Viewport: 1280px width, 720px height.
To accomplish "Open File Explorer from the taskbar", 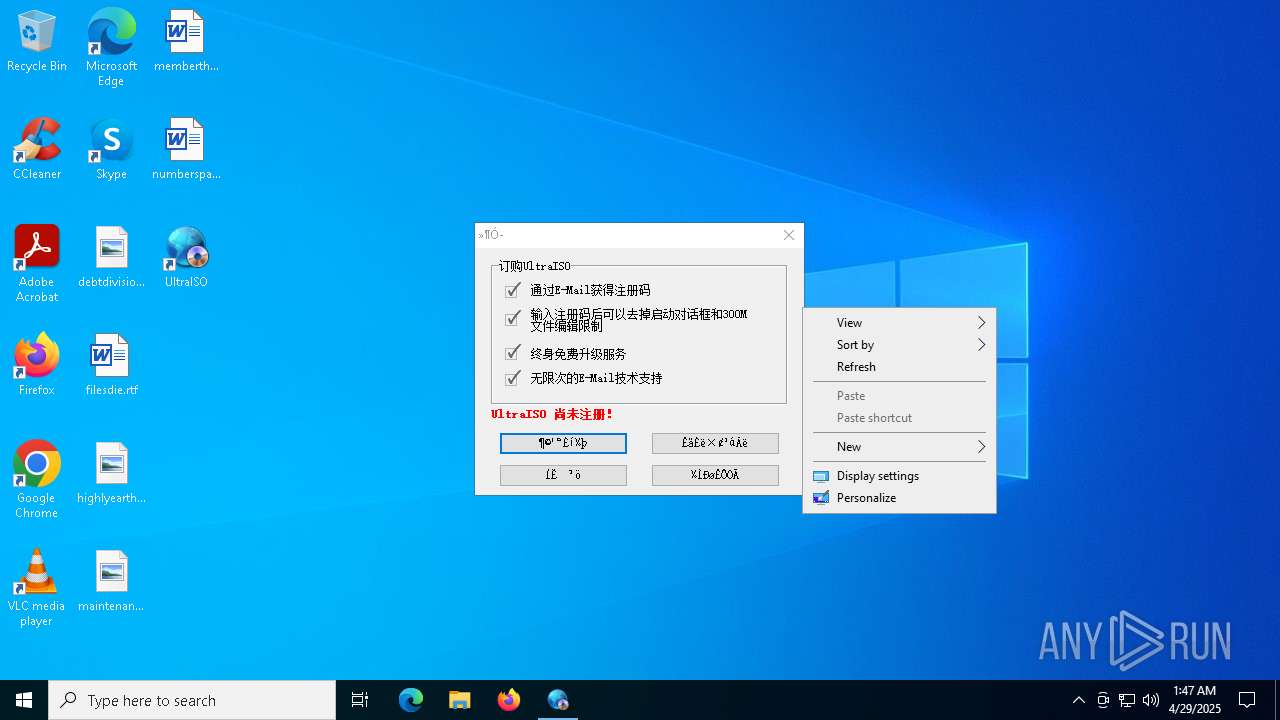I will pyautogui.click(x=460, y=700).
